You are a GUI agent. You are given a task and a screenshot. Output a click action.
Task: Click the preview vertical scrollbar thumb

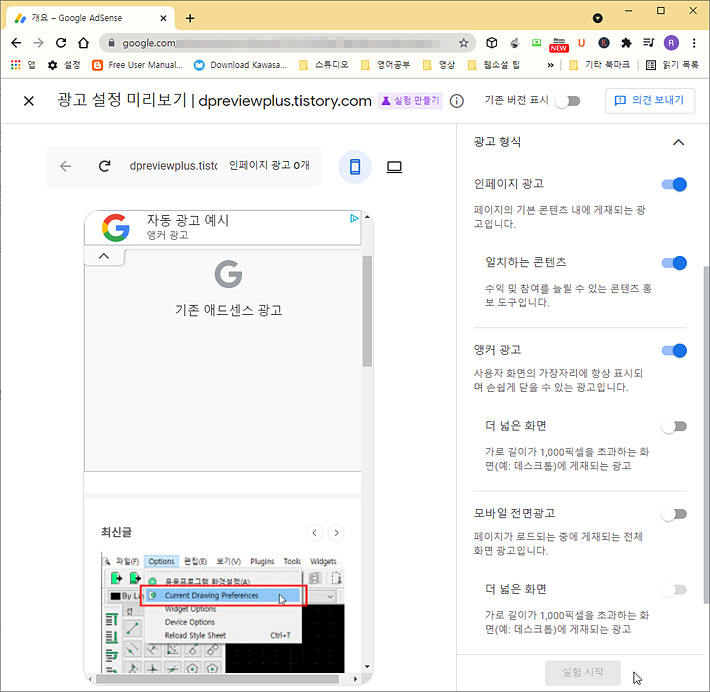tap(367, 311)
